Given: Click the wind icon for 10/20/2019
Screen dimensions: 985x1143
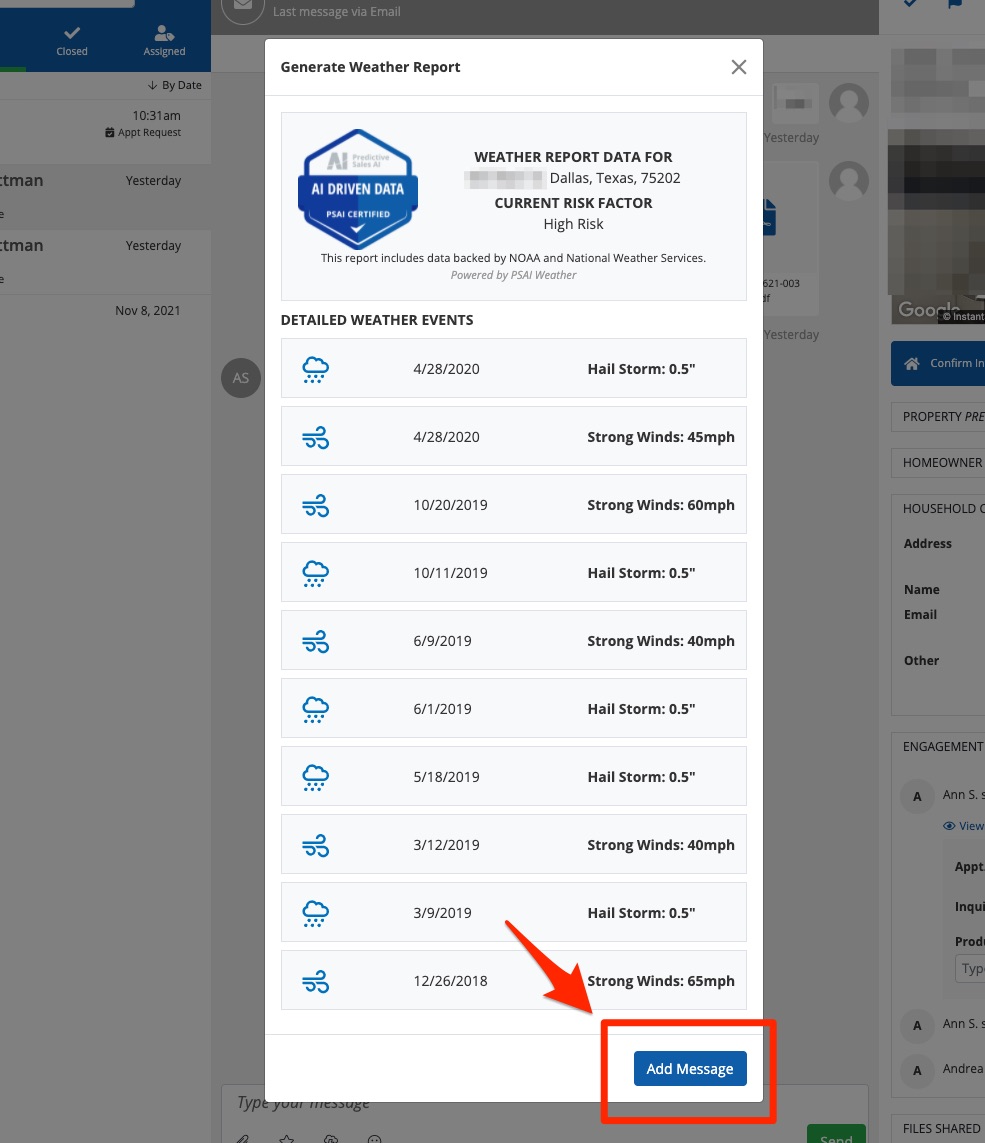Looking at the screenshot, I should click(x=315, y=505).
